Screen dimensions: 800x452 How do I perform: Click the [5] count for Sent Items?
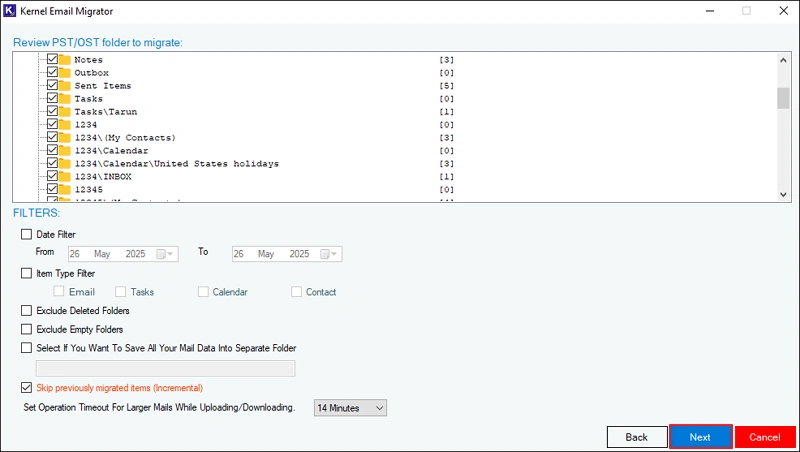click(x=446, y=86)
